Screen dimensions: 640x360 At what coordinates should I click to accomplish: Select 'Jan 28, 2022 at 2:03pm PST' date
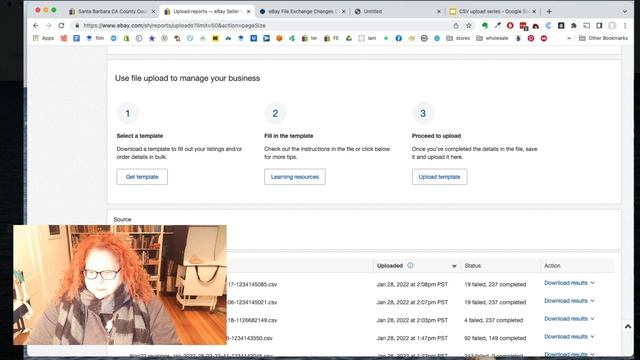tap(412, 320)
